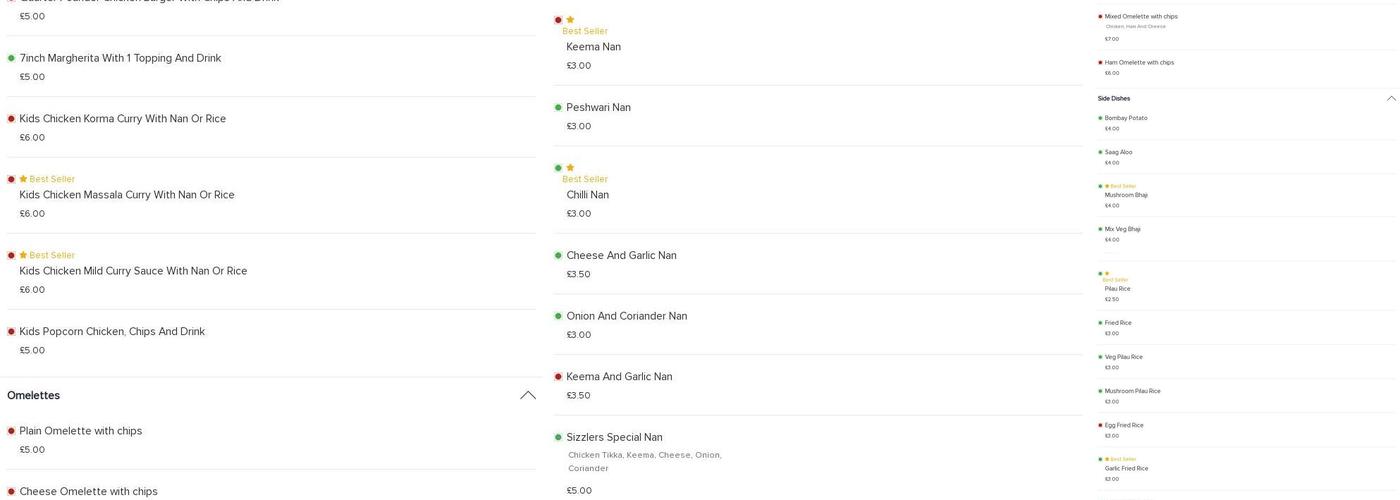
Task: Click star icon for Kids Chicken Mild Curry
Action: pos(23,256)
